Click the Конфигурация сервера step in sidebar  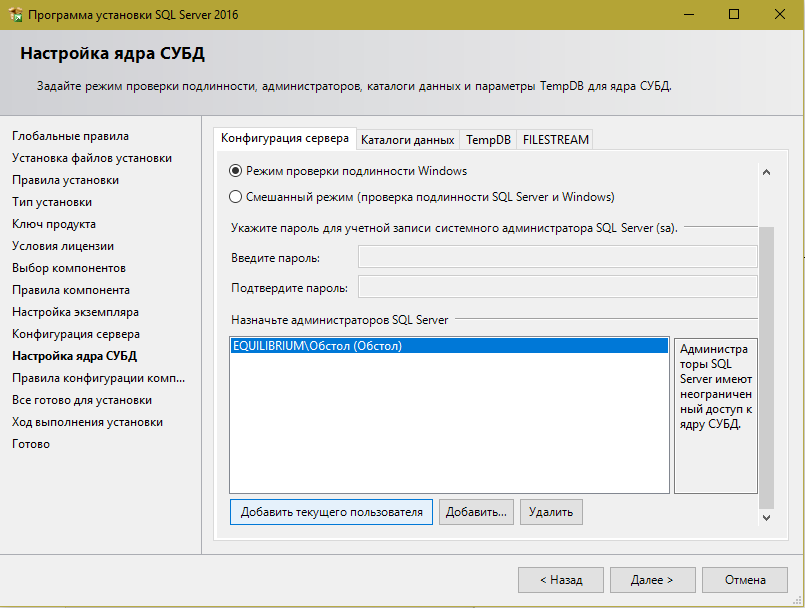pos(76,334)
